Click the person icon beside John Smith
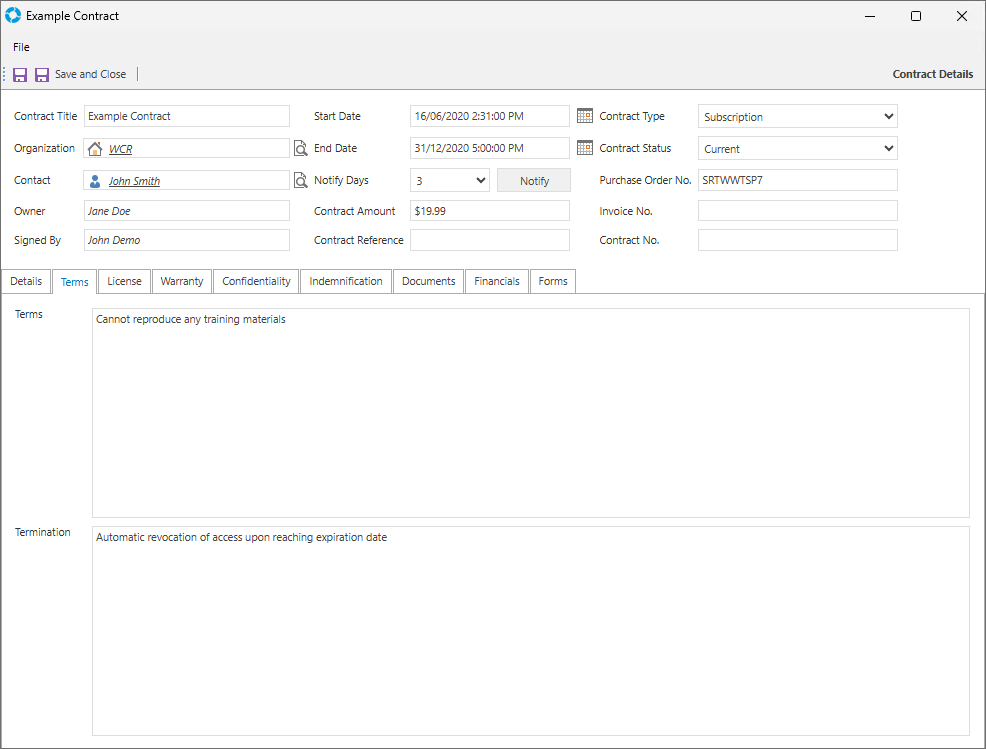This screenshot has height=749, width=986. click(x=96, y=182)
